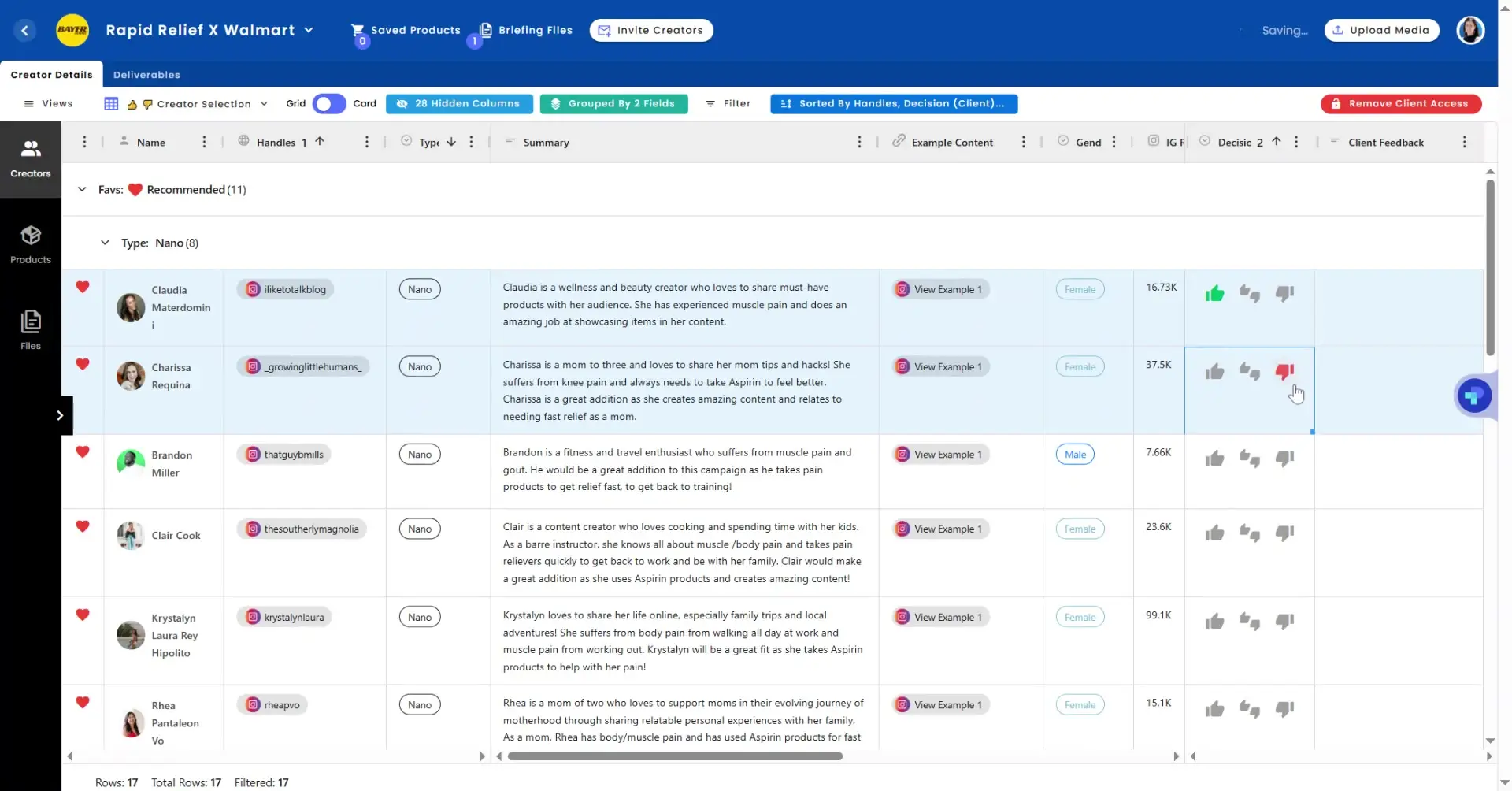Toggle between Grid and Card view

coord(328,103)
